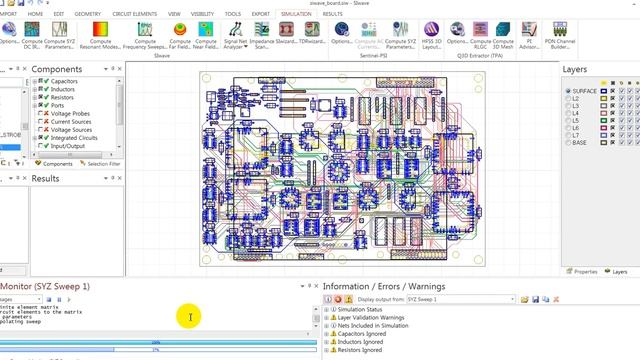The width and height of the screenshot is (640, 360).
Task: Select BASE layer radio button
Action: 568,142
